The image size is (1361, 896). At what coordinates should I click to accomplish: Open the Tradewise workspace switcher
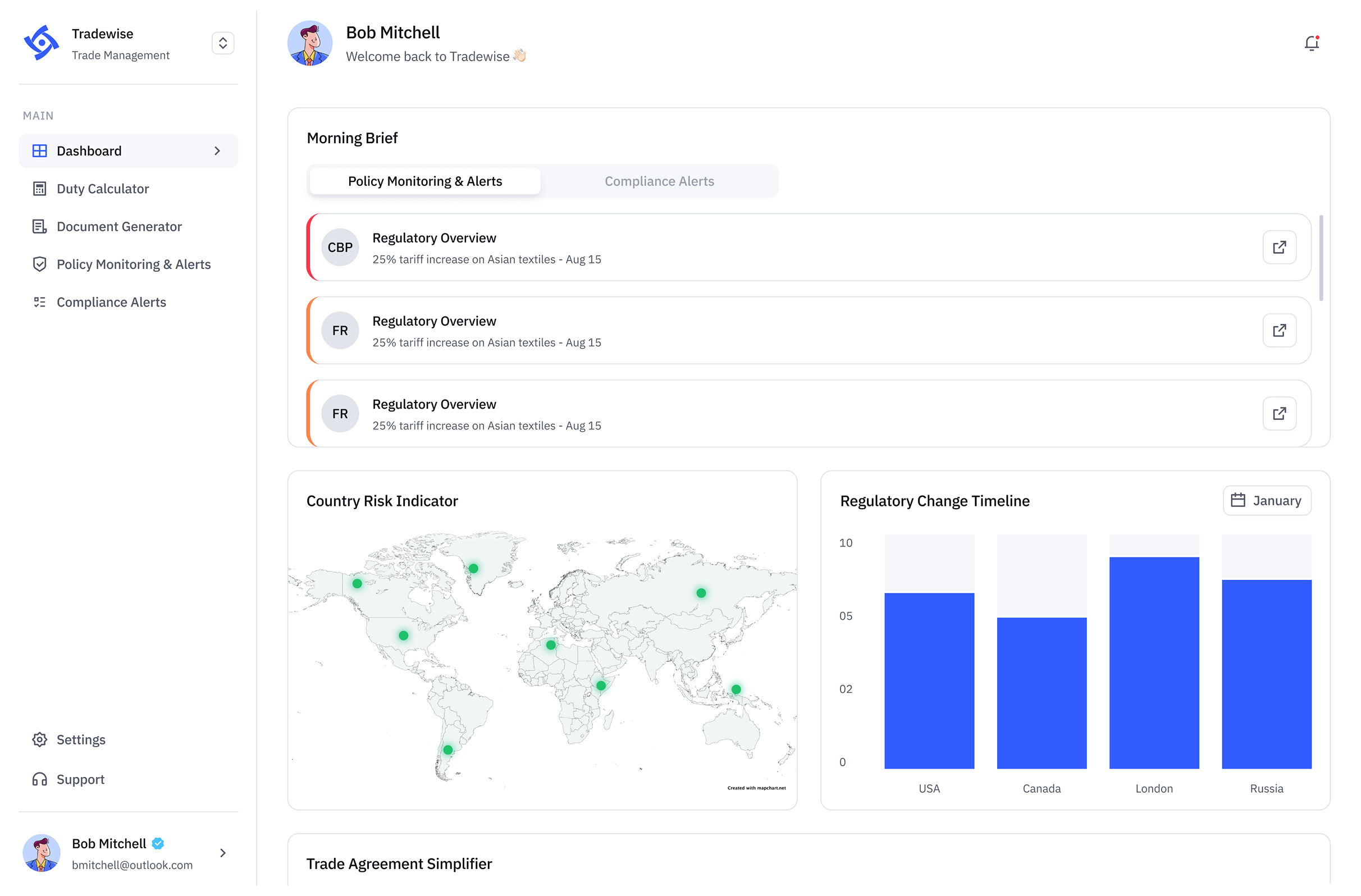[x=222, y=43]
